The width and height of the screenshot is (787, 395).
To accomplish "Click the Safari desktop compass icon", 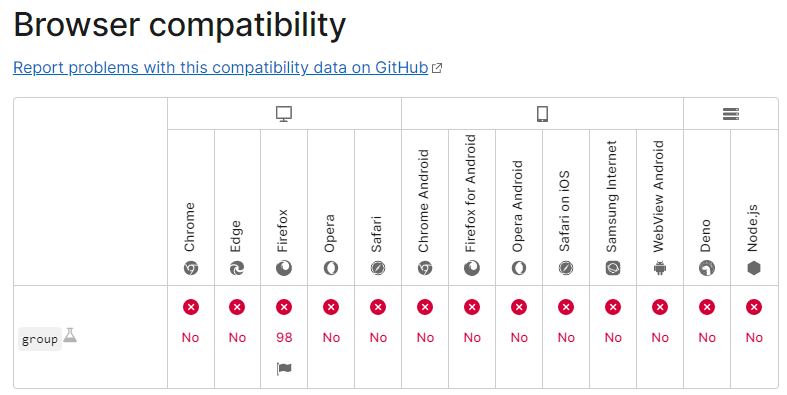I will (x=377, y=269).
